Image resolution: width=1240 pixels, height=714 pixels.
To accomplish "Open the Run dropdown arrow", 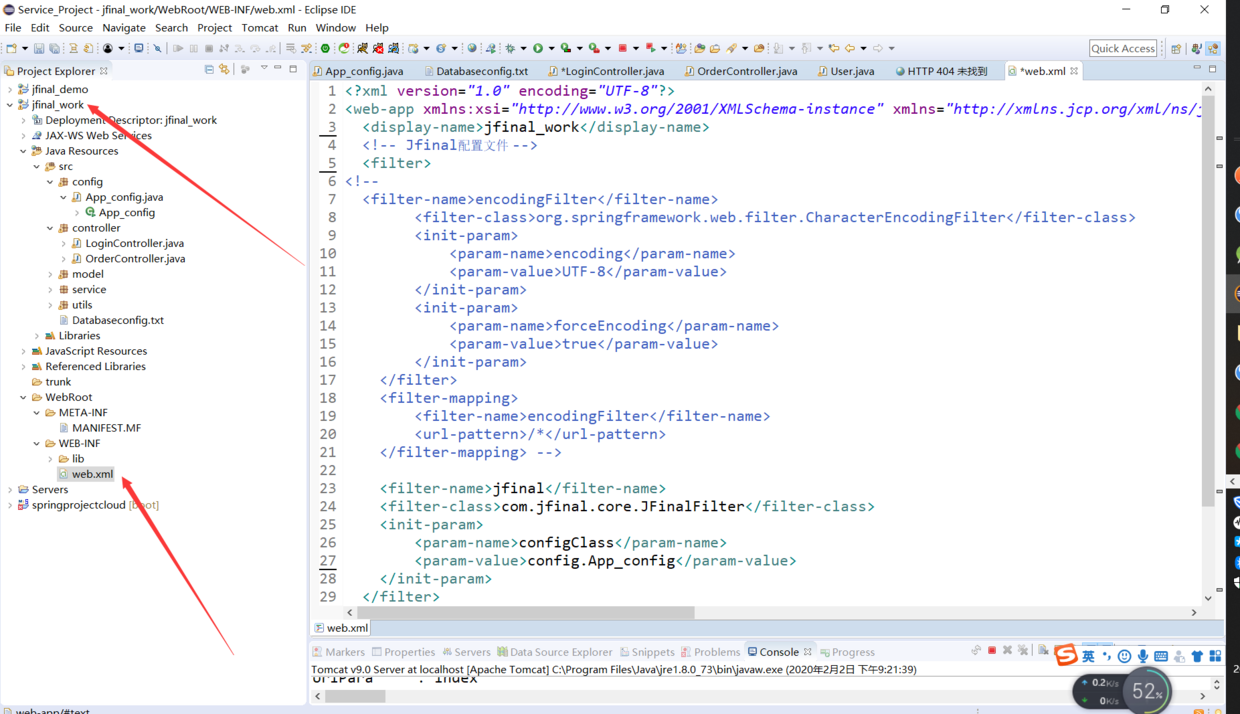I will 550,48.
